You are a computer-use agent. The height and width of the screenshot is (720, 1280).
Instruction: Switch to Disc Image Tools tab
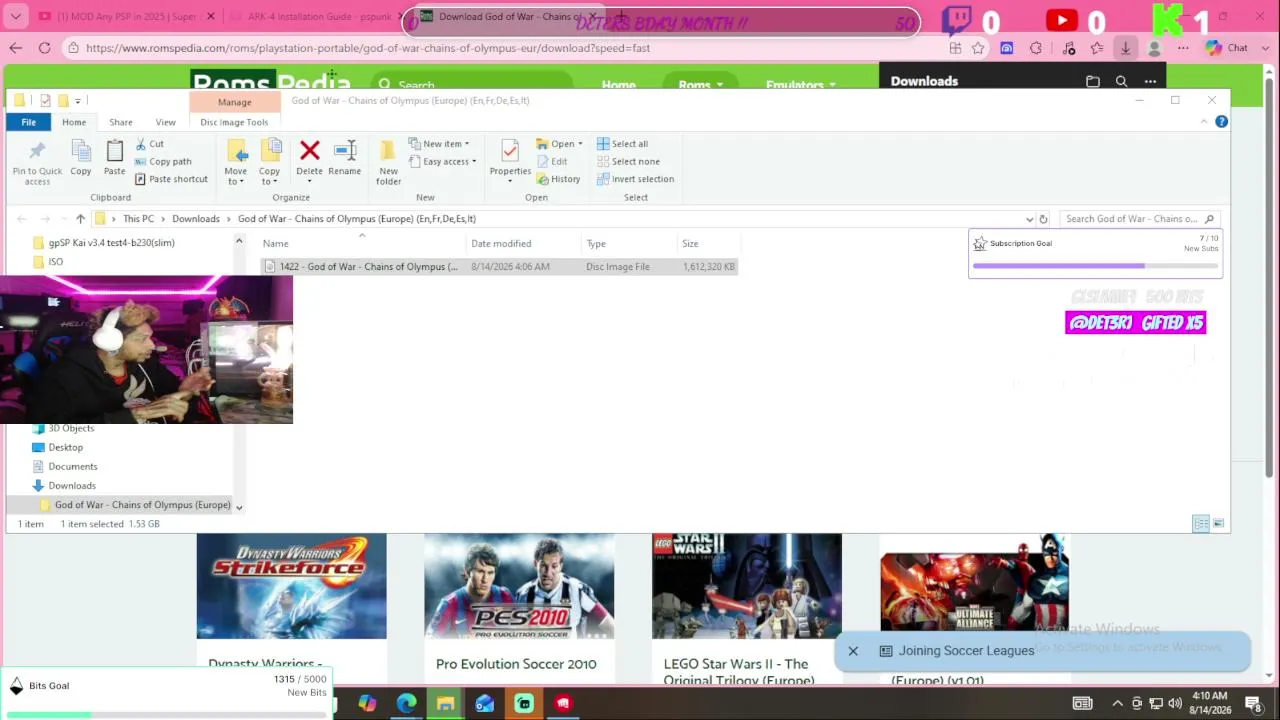(x=234, y=122)
